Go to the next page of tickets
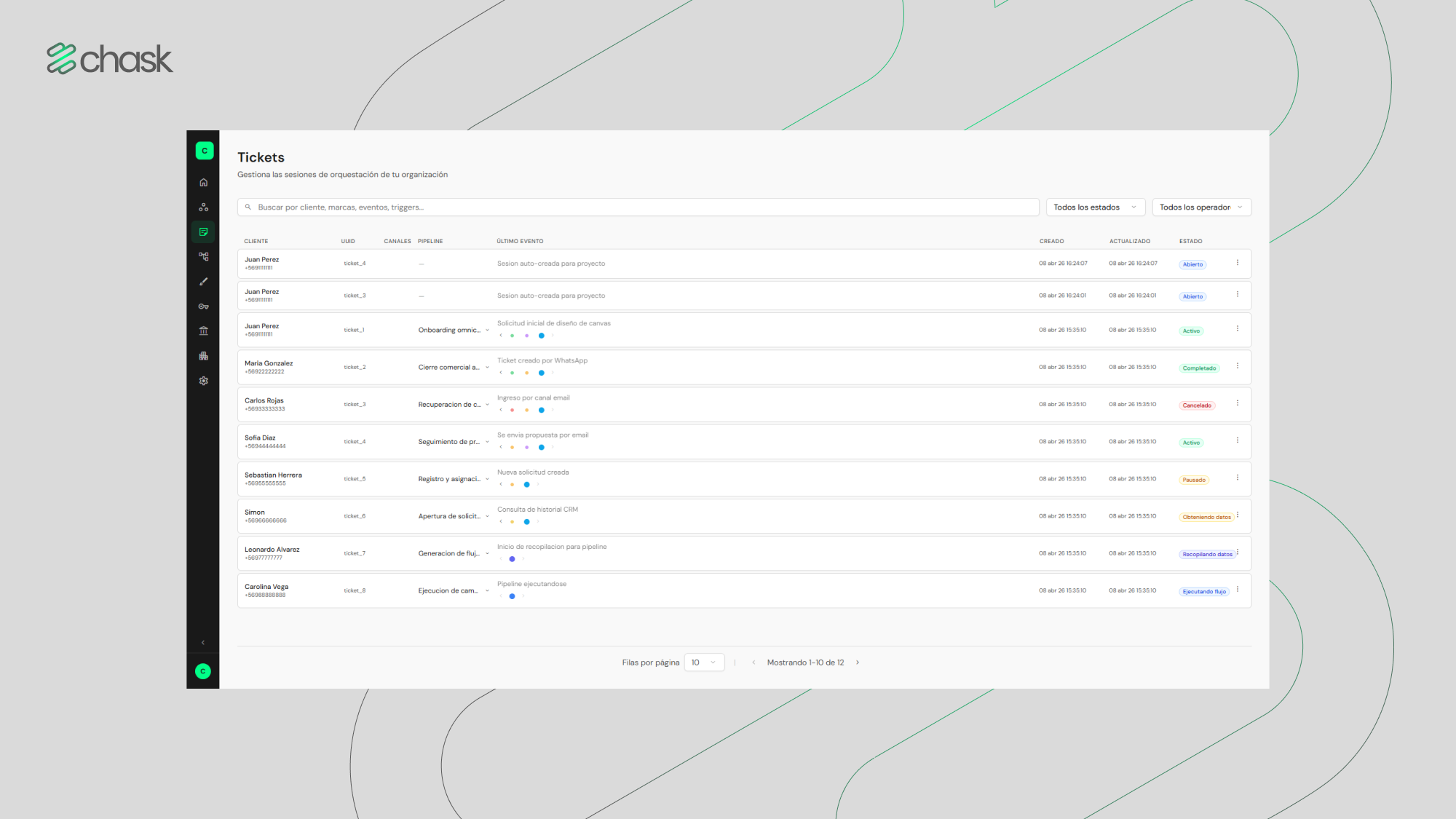The image size is (1456, 819). pyautogui.click(x=858, y=662)
